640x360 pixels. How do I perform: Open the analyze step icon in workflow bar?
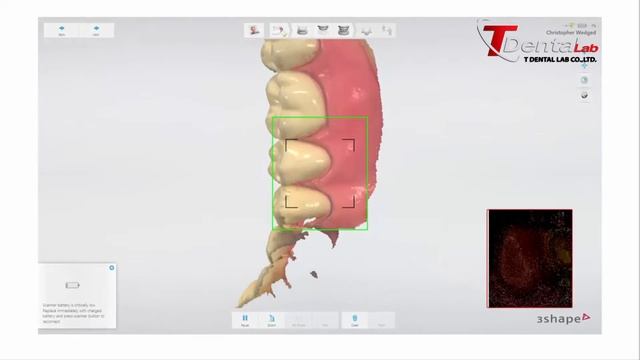367,31
